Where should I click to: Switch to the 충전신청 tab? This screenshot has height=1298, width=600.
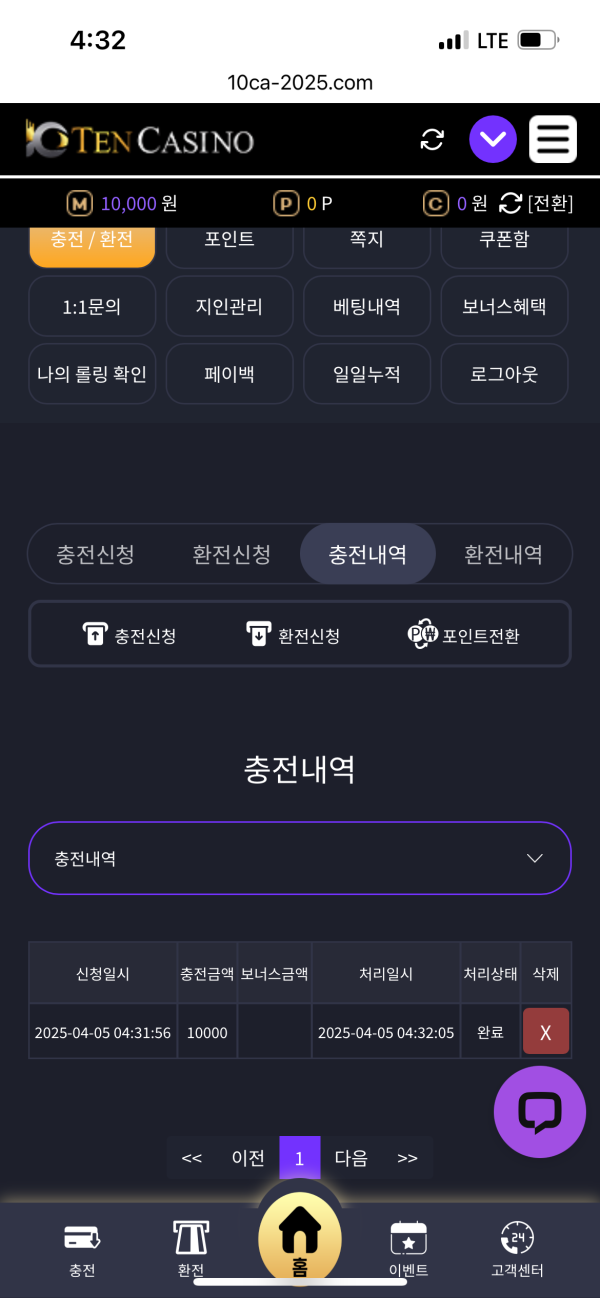pyautogui.click(x=96, y=554)
